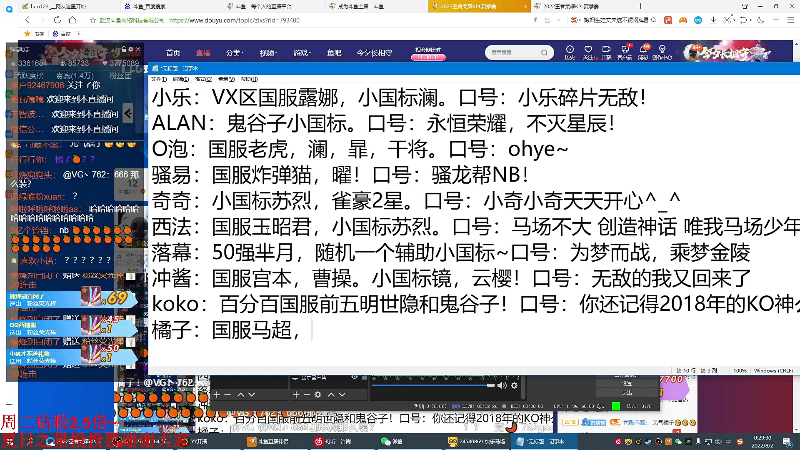The width and height of the screenshot is (800, 450).
Task: Adjust the OBS mixer volume slider
Action: (433, 386)
